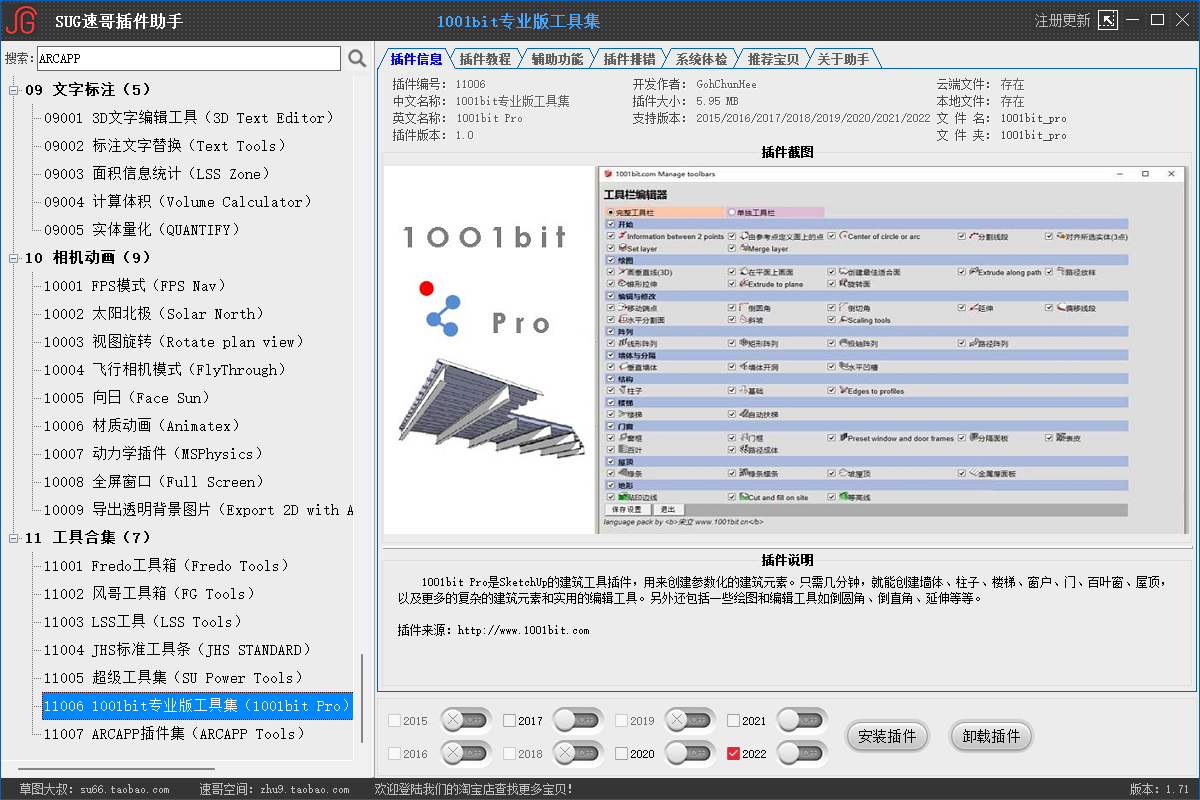Viewport: 1200px width, 800px height.
Task: Tick the 2020 version checkbox
Action: 622,754
